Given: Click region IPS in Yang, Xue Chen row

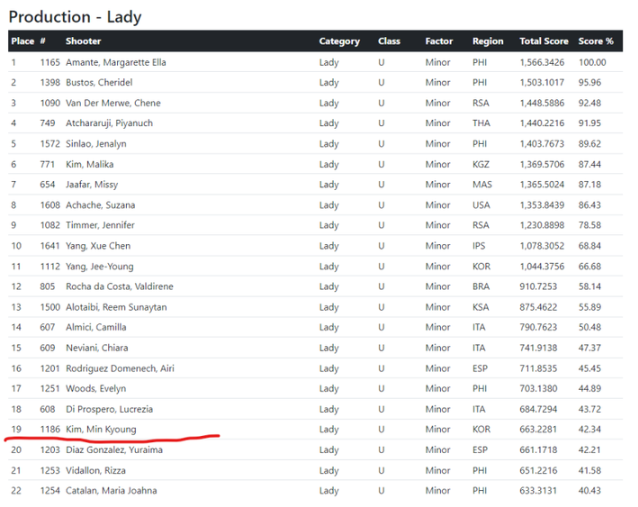Looking at the screenshot, I should click(x=479, y=246).
